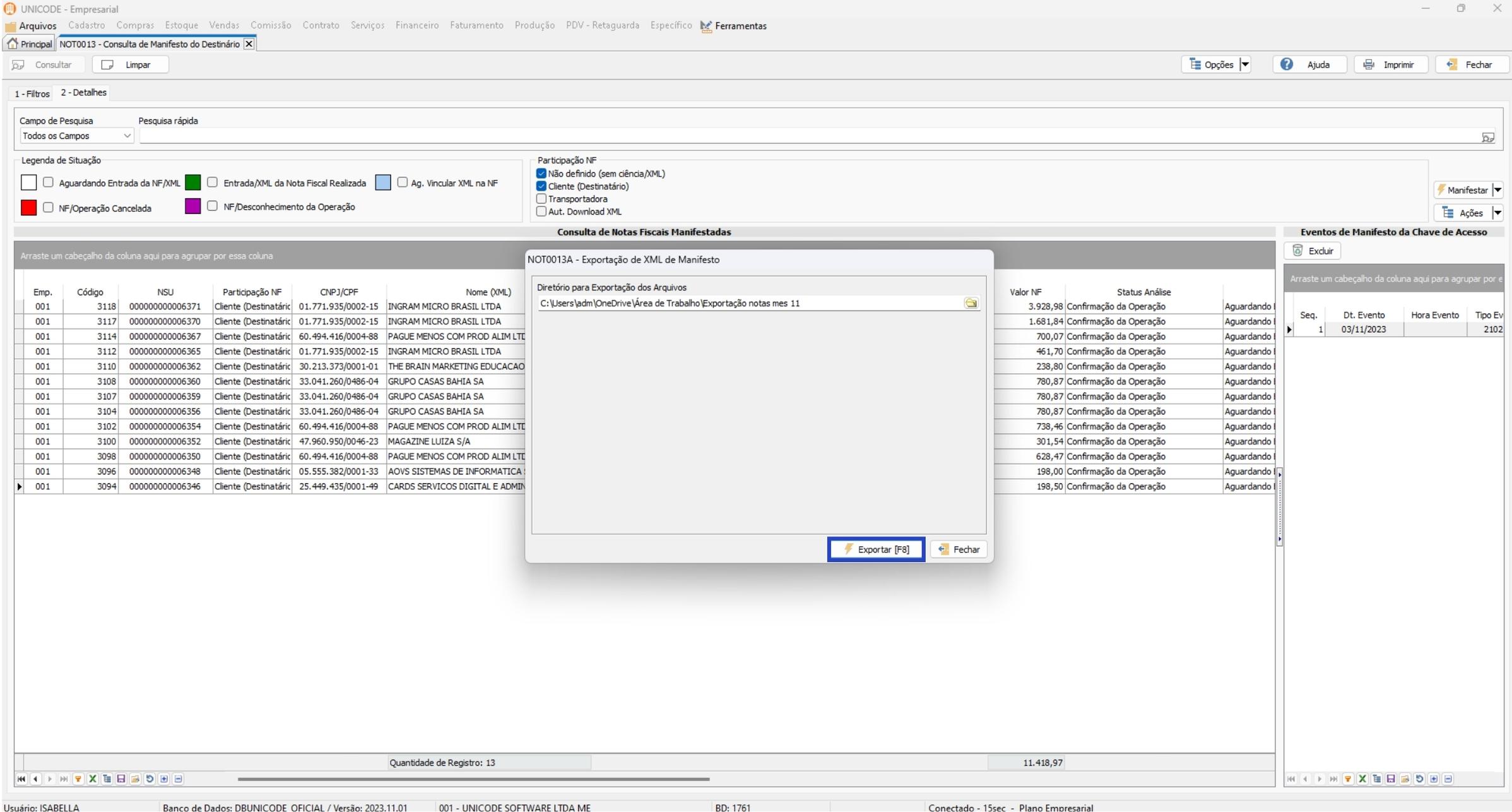The image size is (1512, 812).
Task: Click purple save layout icon below main grid
Action: [121, 779]
